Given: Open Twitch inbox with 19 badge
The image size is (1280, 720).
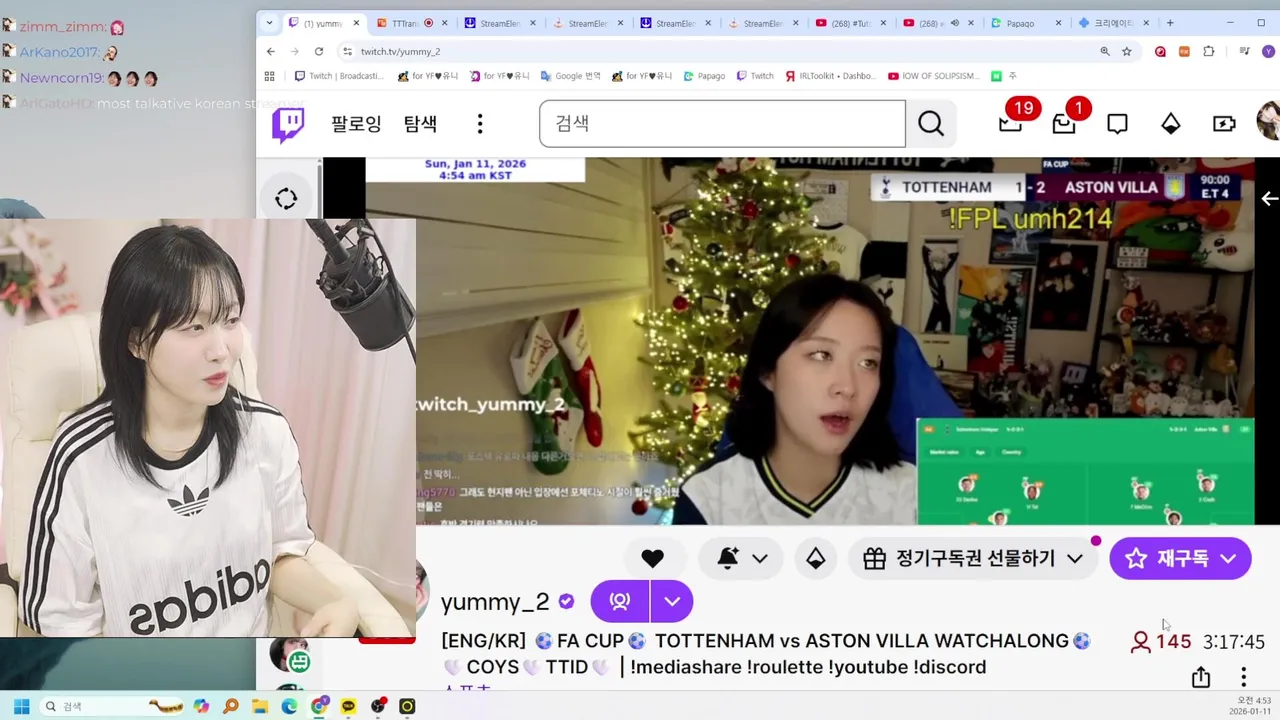Looking at the screenshot, I should (1011, 122).
